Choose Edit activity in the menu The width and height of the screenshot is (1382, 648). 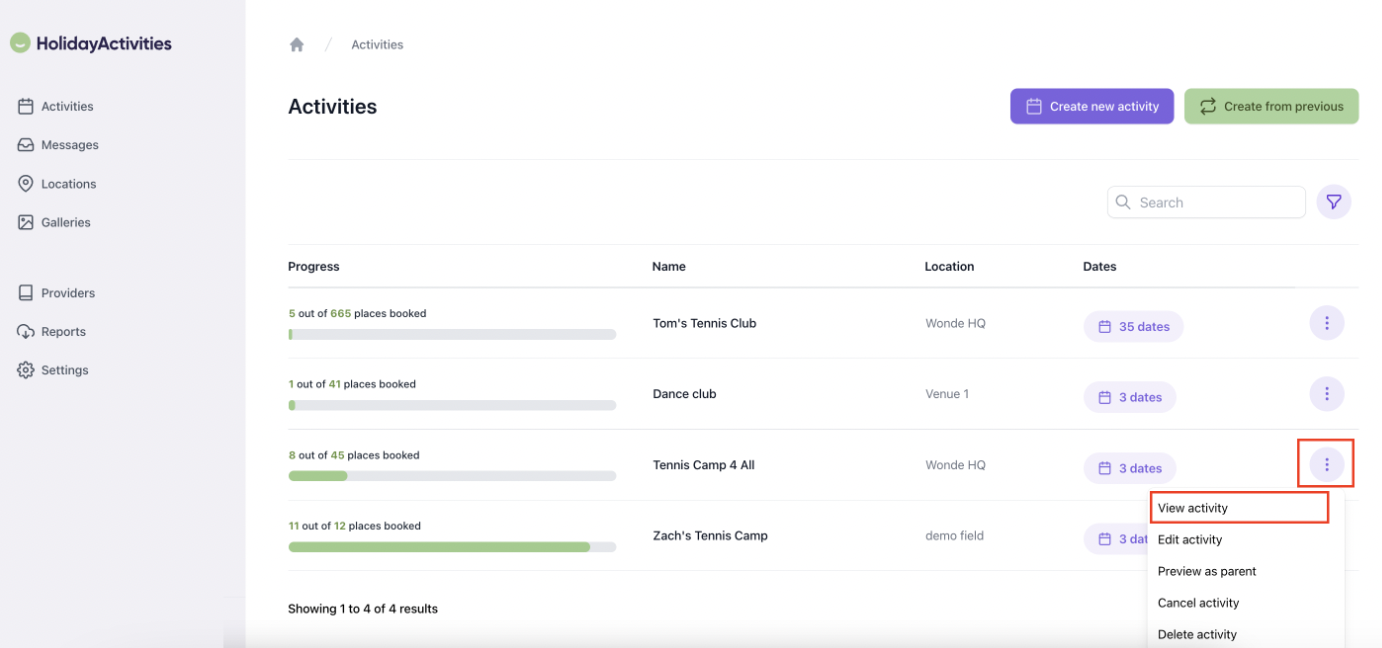pyautogui.click(x=1190, y=540)
